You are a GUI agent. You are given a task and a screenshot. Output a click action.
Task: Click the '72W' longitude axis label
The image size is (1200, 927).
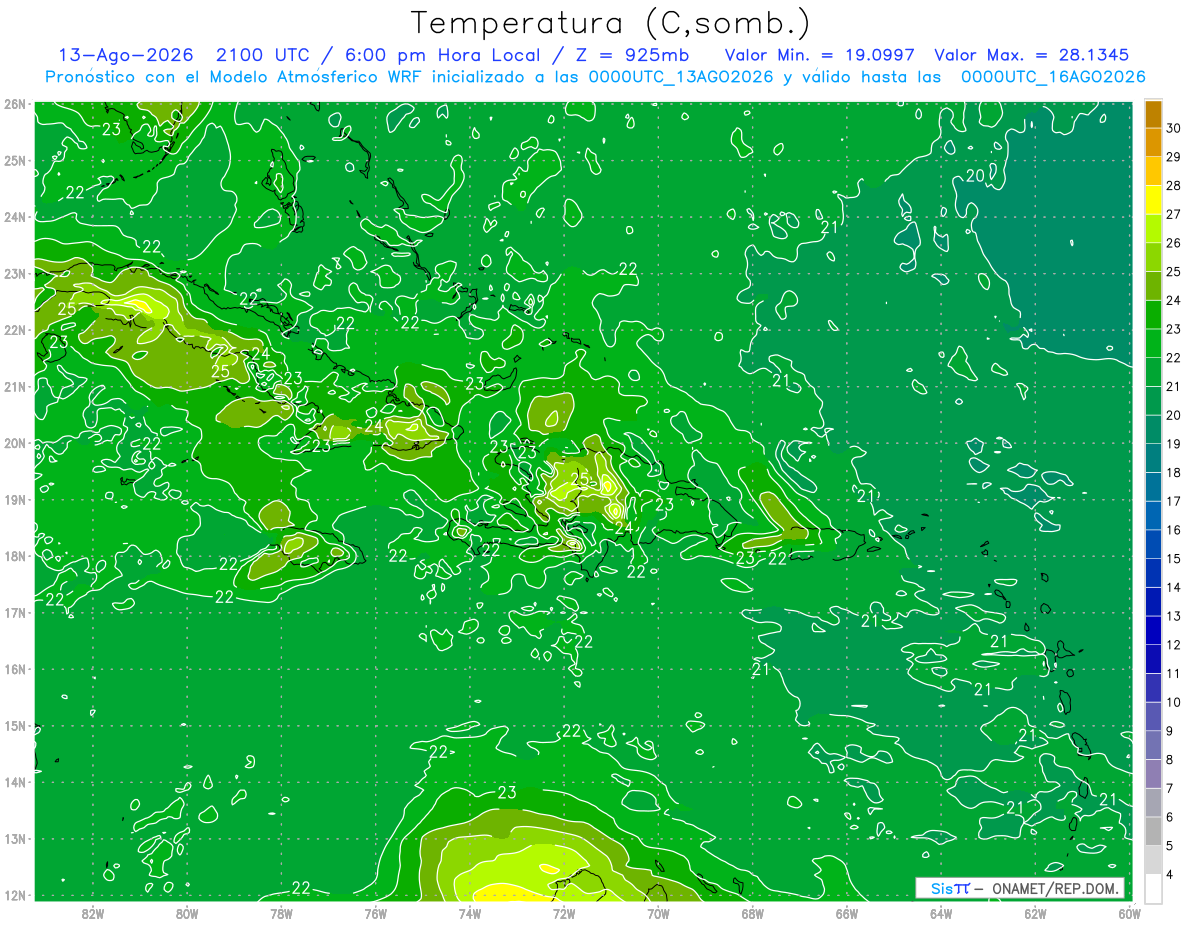(x=564, y=913)
